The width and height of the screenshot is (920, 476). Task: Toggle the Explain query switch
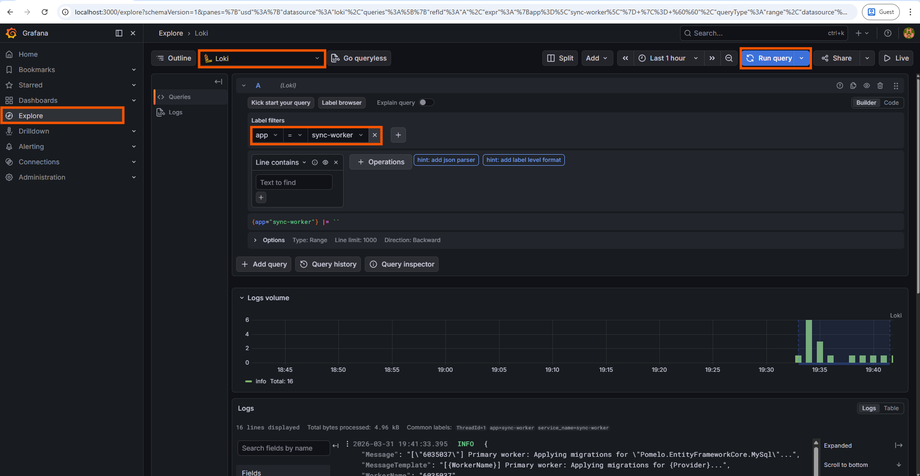pos(425,102)
